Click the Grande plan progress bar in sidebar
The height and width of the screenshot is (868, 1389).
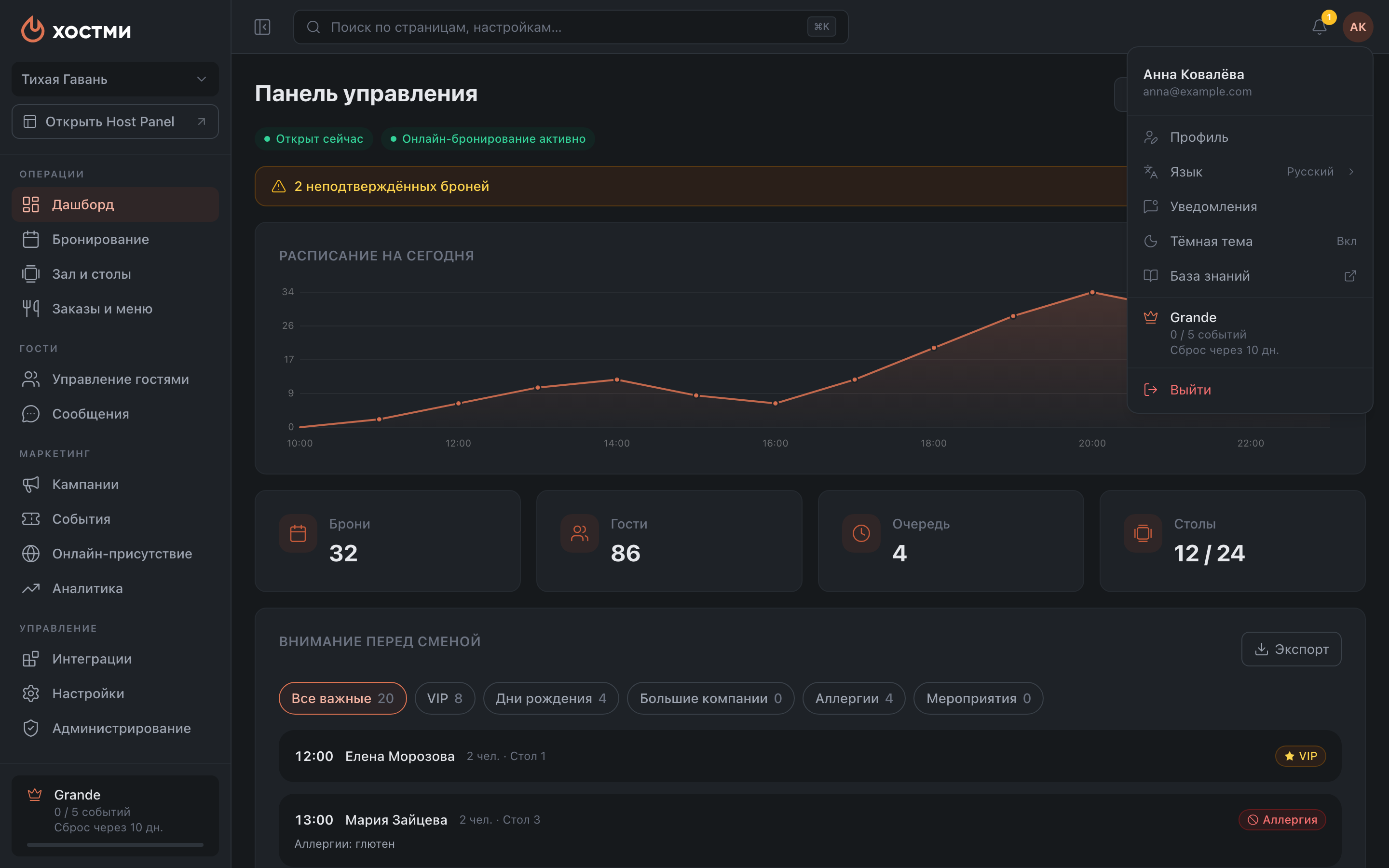pos(115,844)
